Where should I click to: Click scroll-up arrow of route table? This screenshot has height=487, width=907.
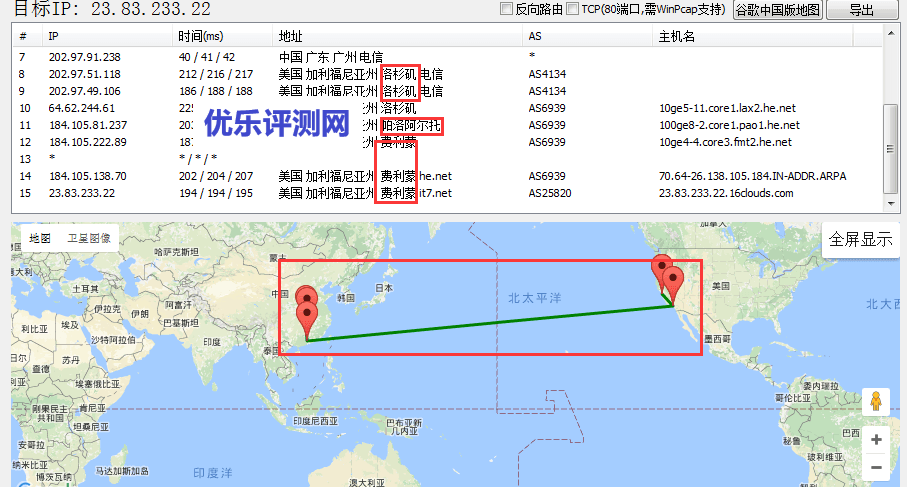[x=891, y=34]
